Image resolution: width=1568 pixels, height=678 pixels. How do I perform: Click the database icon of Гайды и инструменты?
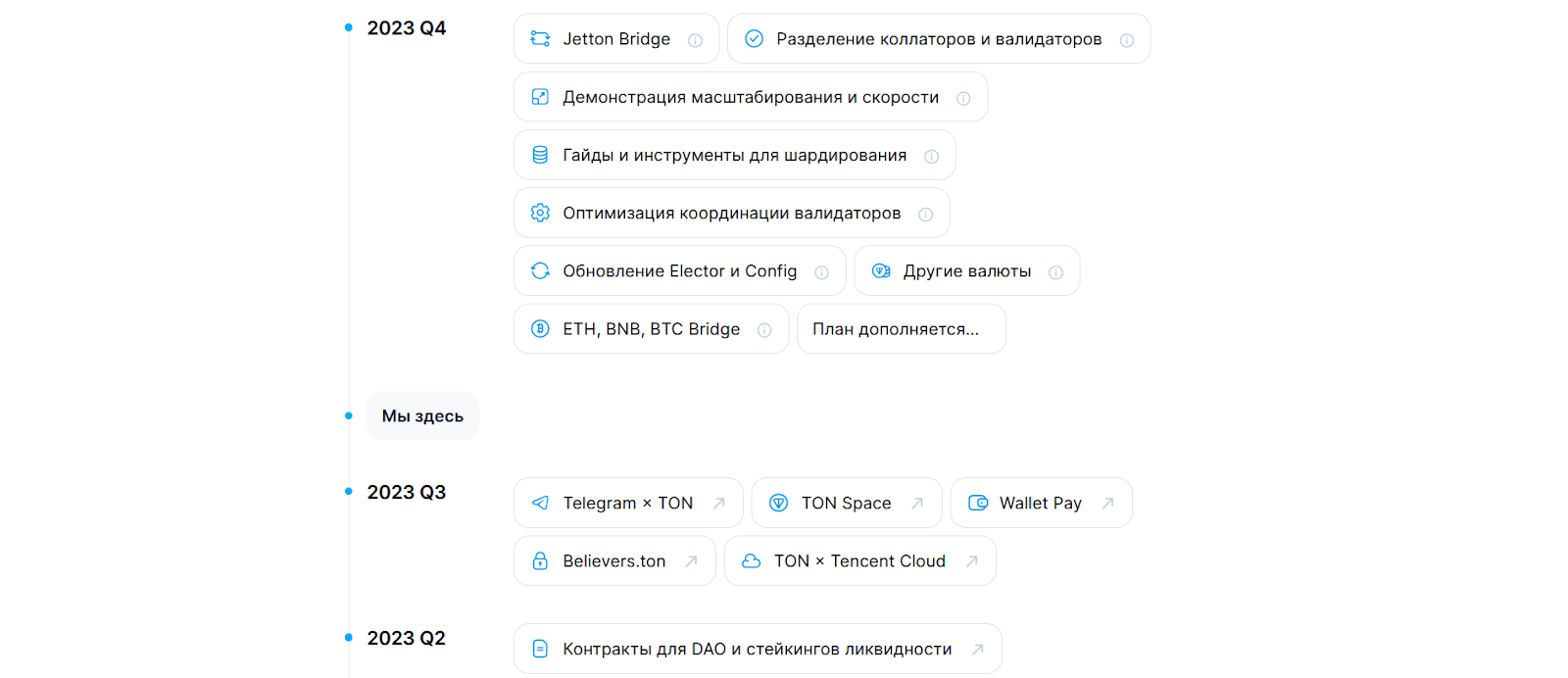[540, 155]
